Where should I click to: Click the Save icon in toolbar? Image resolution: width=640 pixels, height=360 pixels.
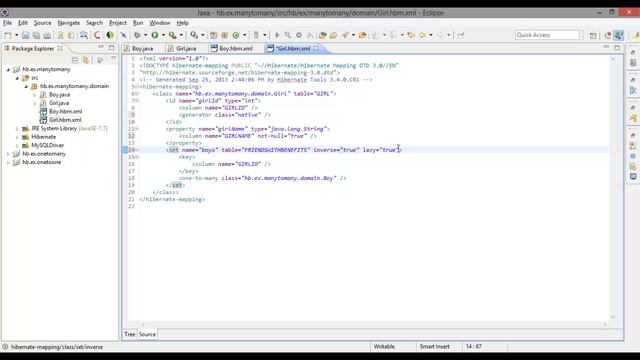pos(25,35)
